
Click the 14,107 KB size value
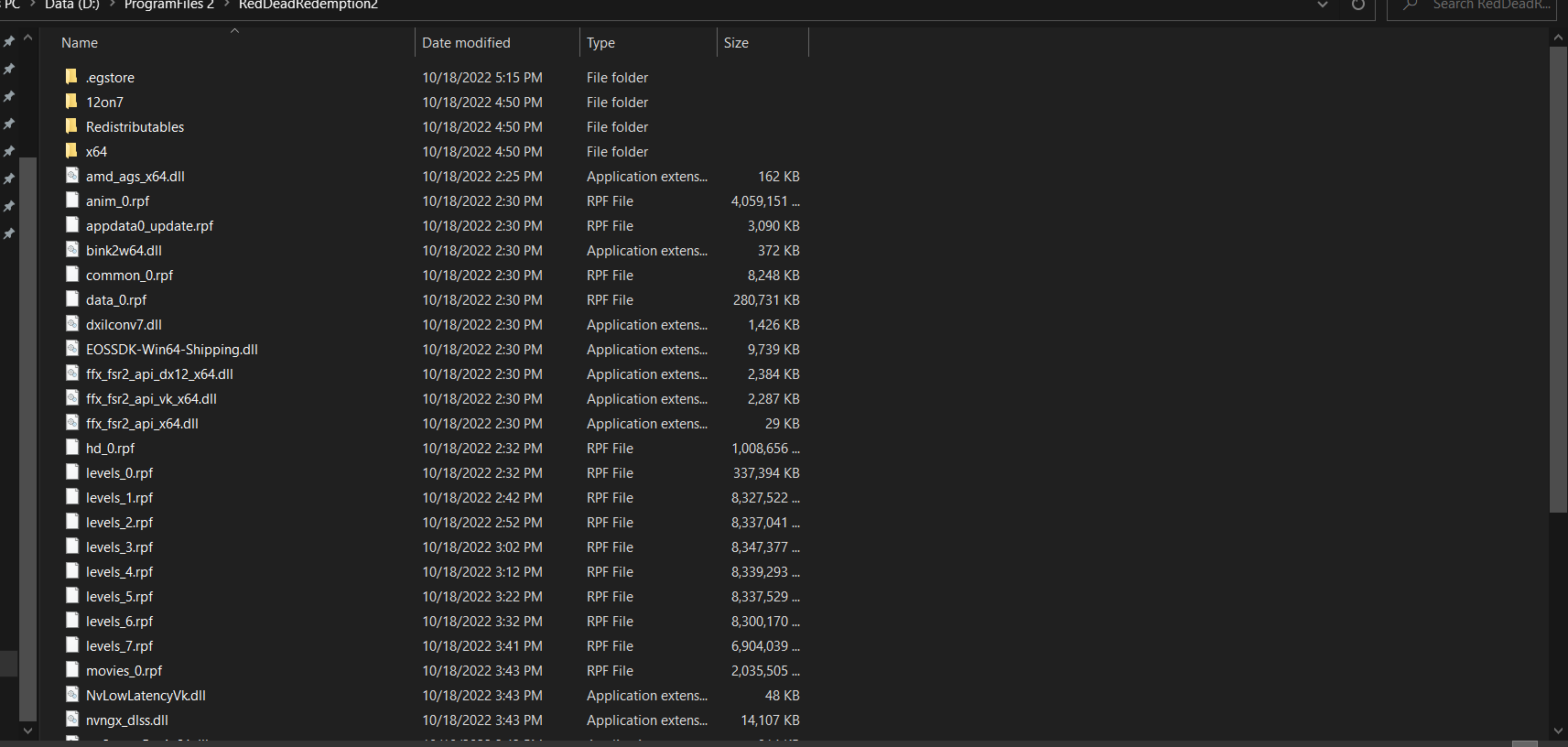coord(770,720)
